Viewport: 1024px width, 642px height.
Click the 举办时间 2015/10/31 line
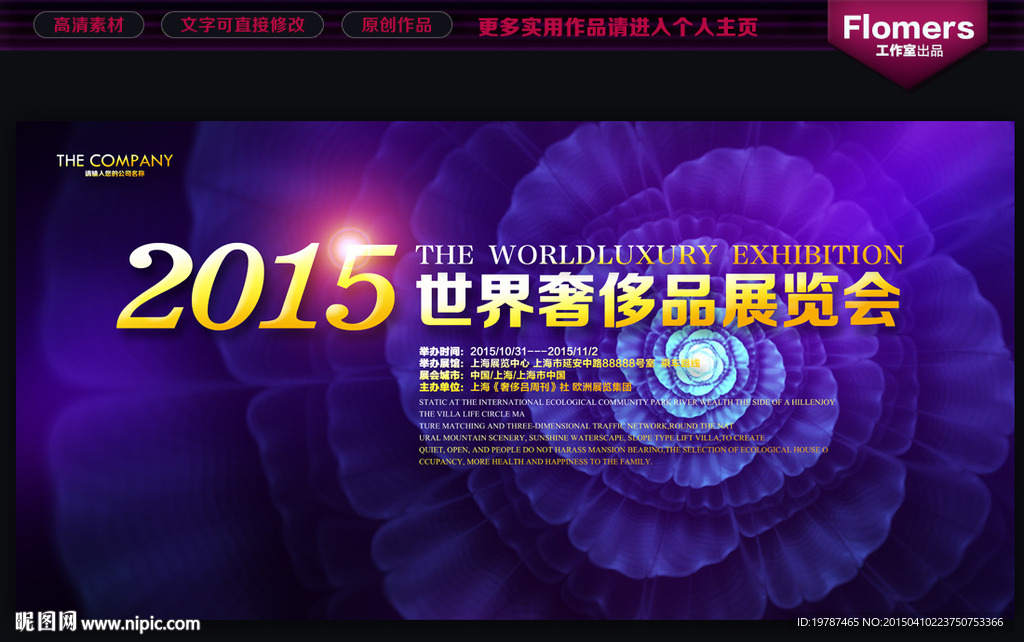[x=509, y=351]
